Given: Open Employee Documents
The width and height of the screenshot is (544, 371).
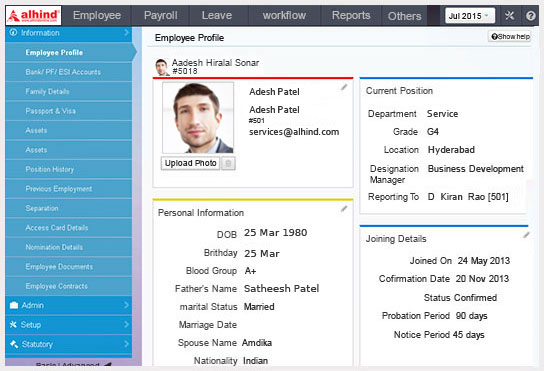Looking at the screenshot, I should pyautogui.click(x=69, y=266).
